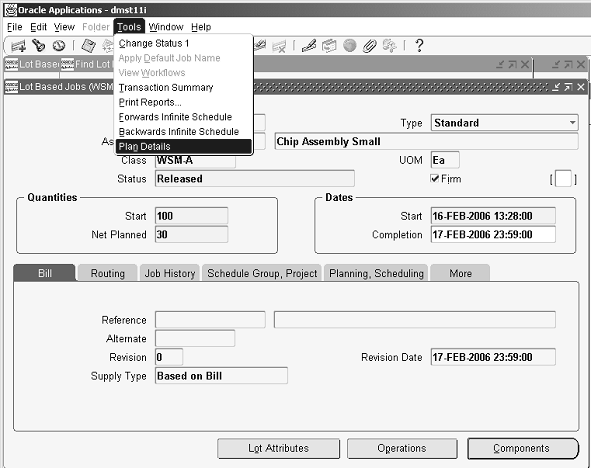Click the Reference description field
This screenshot has width=591, height=468.
(415, 320)
